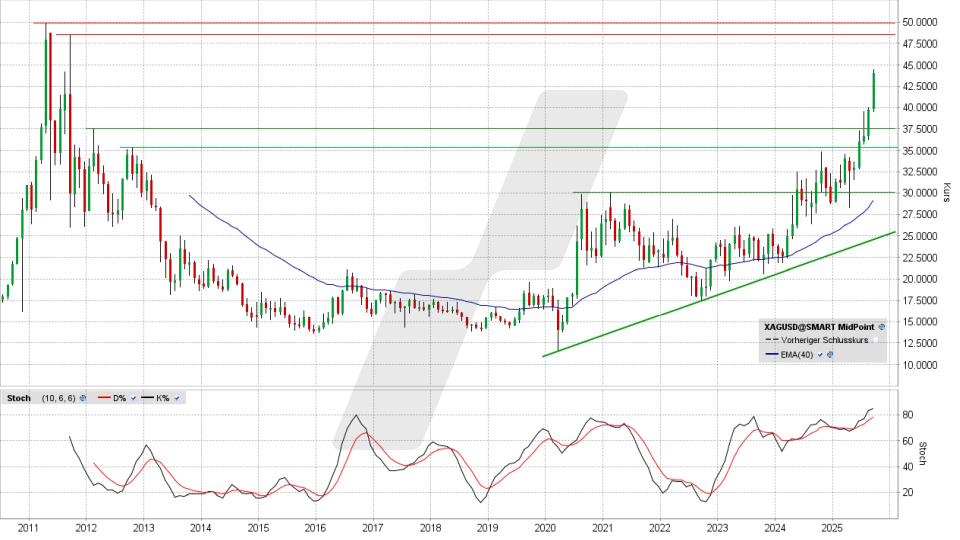960x540 pixels.
Task: Click dashed Vorheriger Schlusskurs line sample
Action: (773, 341)
